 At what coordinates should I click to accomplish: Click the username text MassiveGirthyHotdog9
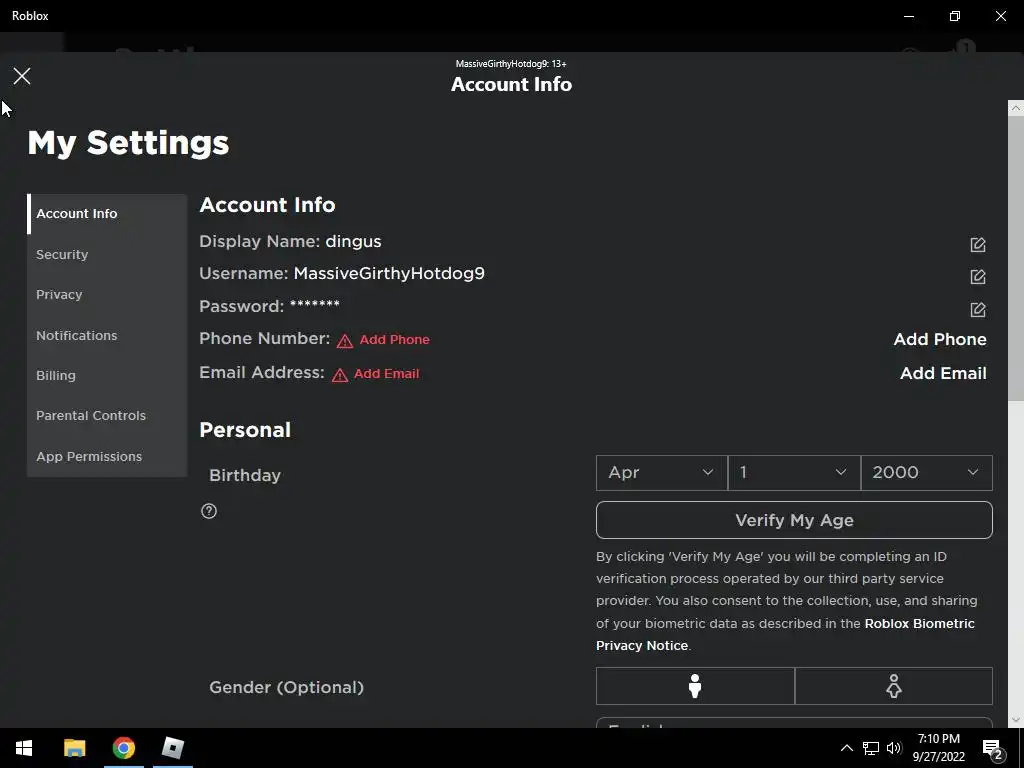(x=389, y=273)
